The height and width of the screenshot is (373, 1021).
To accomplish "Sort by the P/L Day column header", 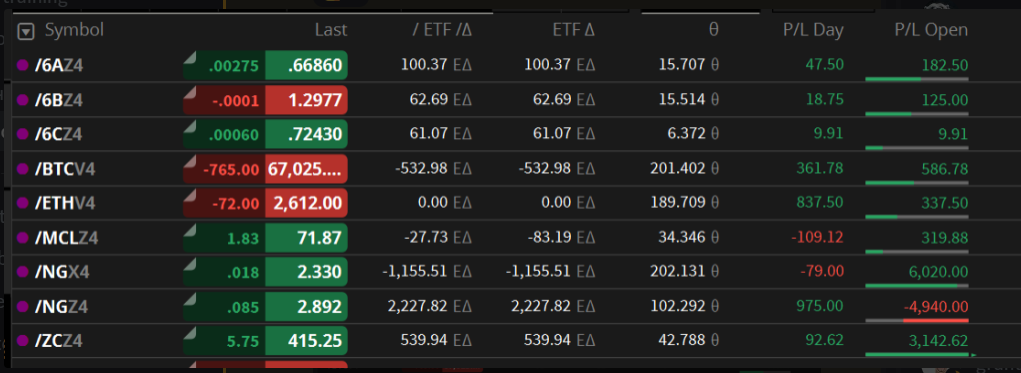I will 813,30.
